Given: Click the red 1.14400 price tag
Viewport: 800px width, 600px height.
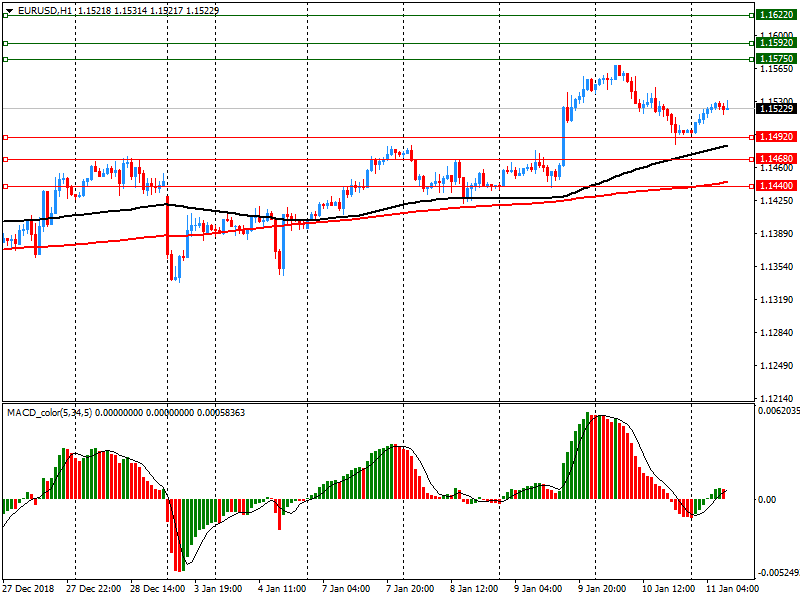Looking at the screenshot, I should [776, 186].
